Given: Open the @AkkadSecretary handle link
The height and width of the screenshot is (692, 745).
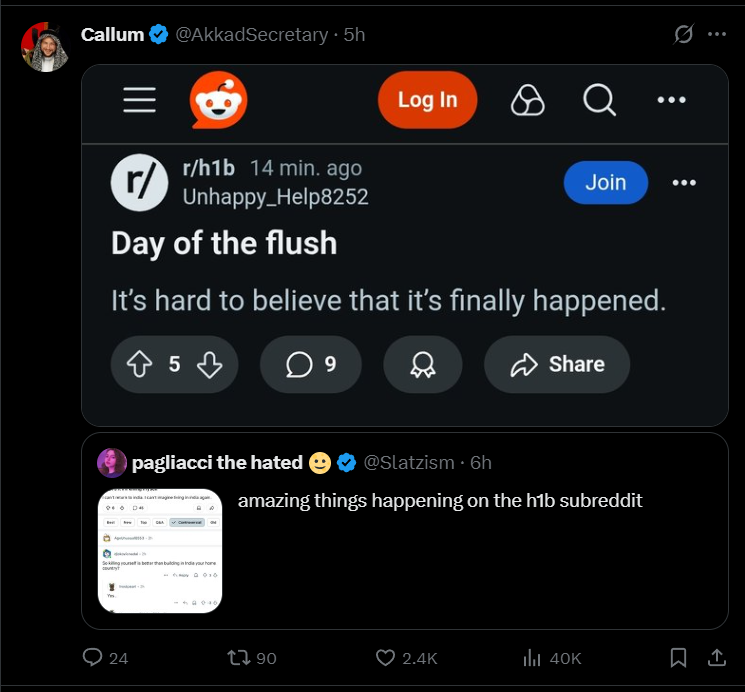Looking at the screenshot, I should pyautogui.click(x=252, y=34).
